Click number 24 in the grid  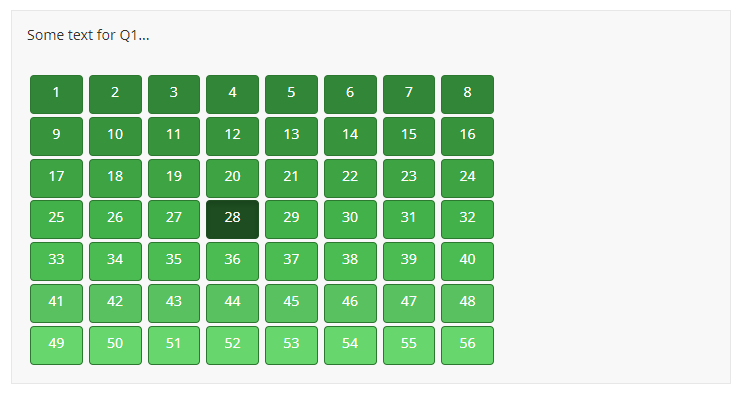click(x=468, y=178)
